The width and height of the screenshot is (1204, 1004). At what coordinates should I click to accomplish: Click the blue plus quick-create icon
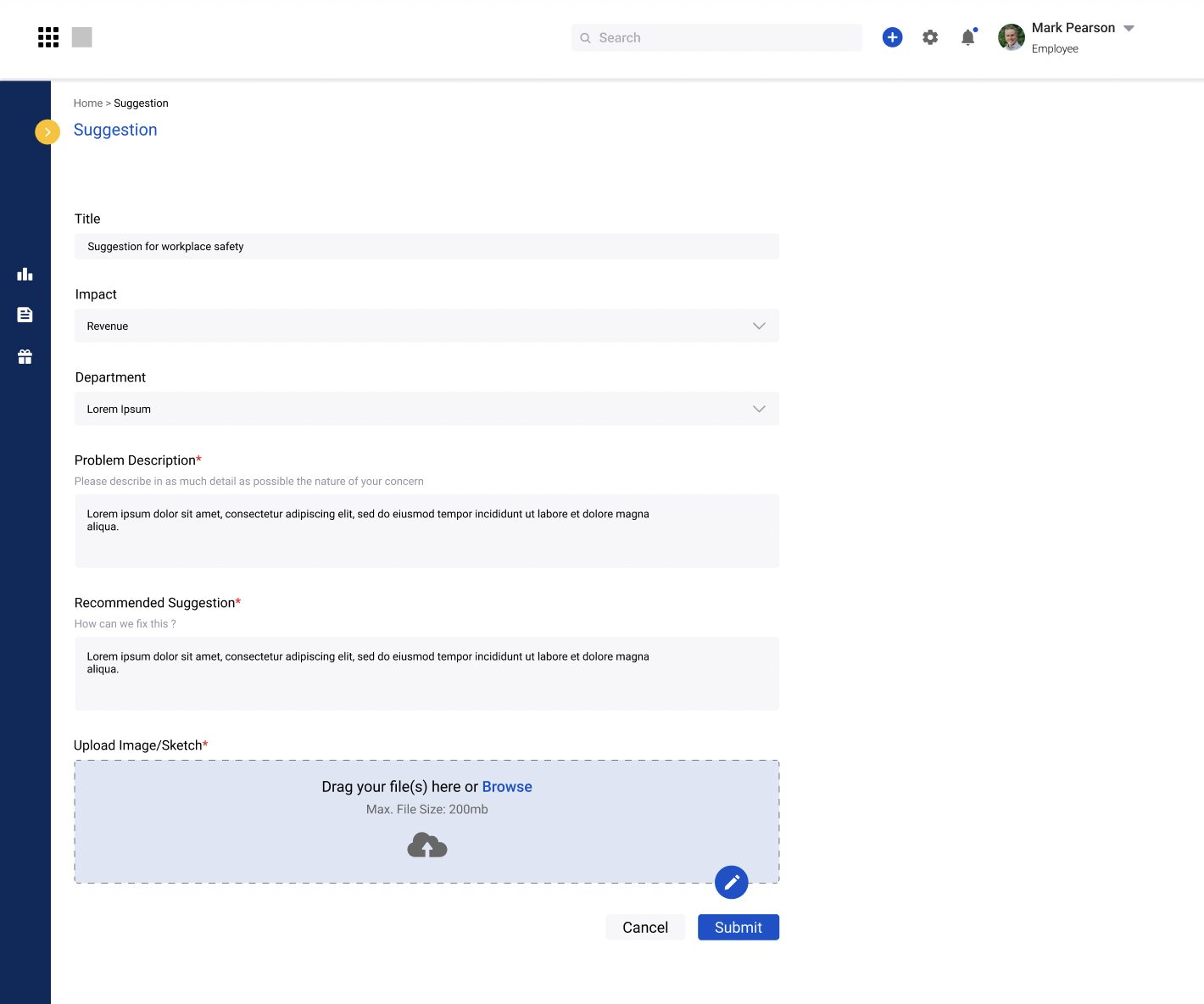(892, 37)
